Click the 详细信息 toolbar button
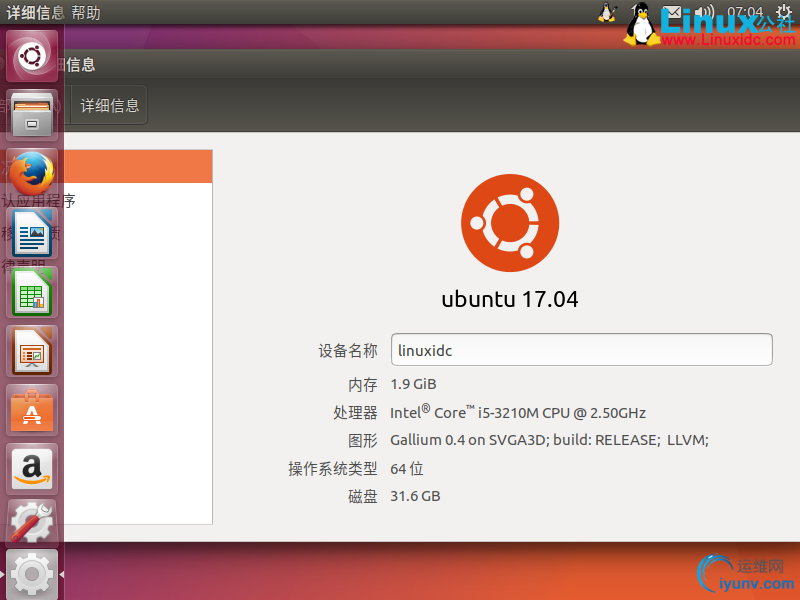 pos(109,105)
